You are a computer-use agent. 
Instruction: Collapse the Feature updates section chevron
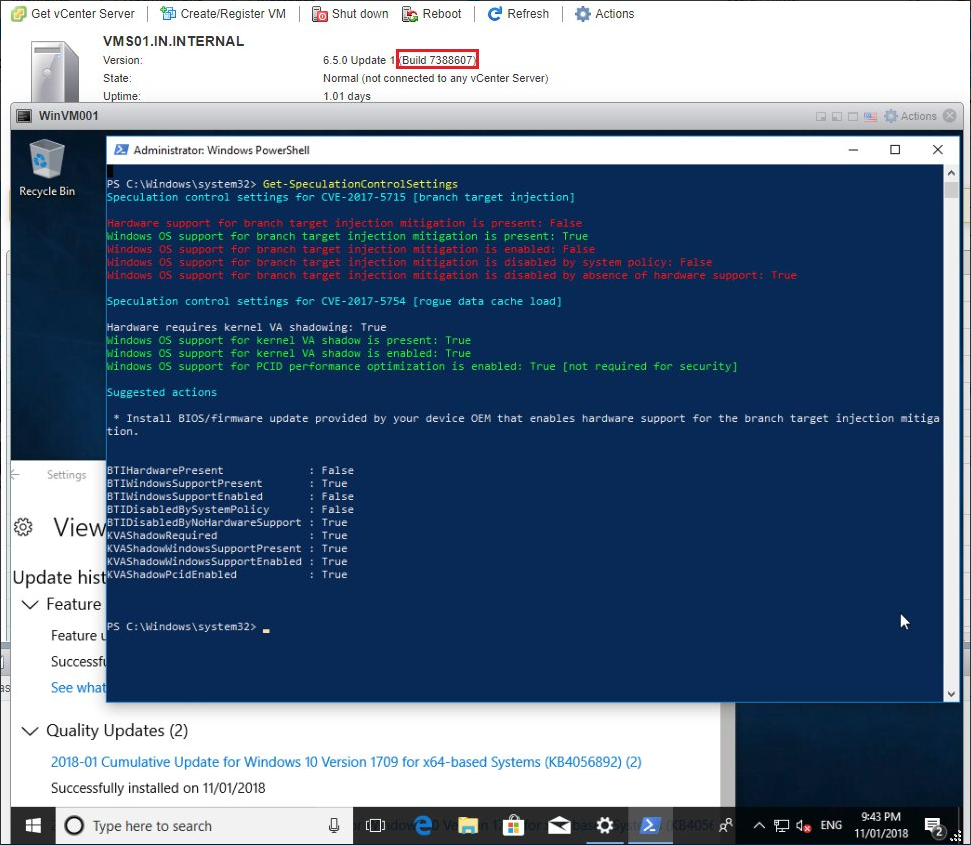30,604
